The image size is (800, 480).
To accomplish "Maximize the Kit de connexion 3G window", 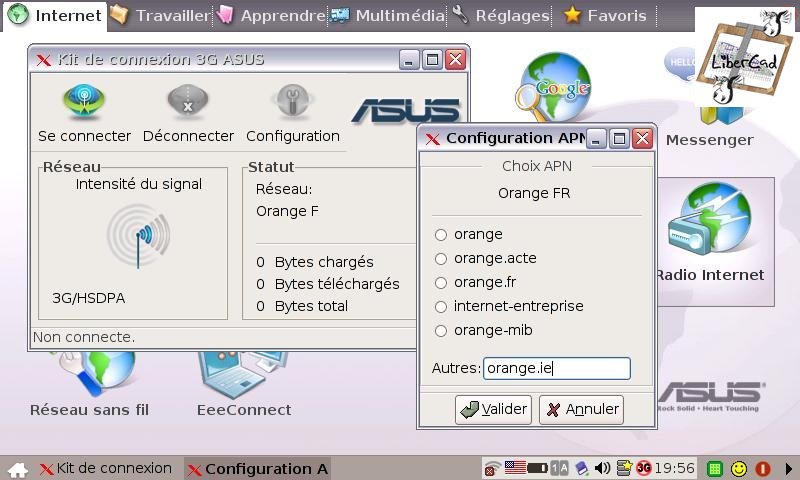I will click(432, 60).
